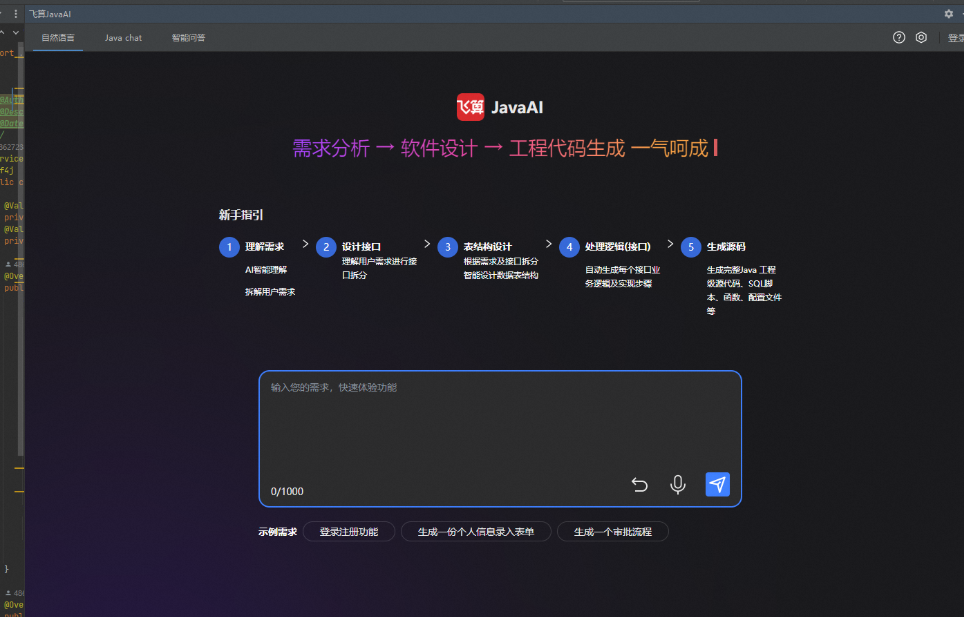Jump to next highlighted error arrow

16,33
